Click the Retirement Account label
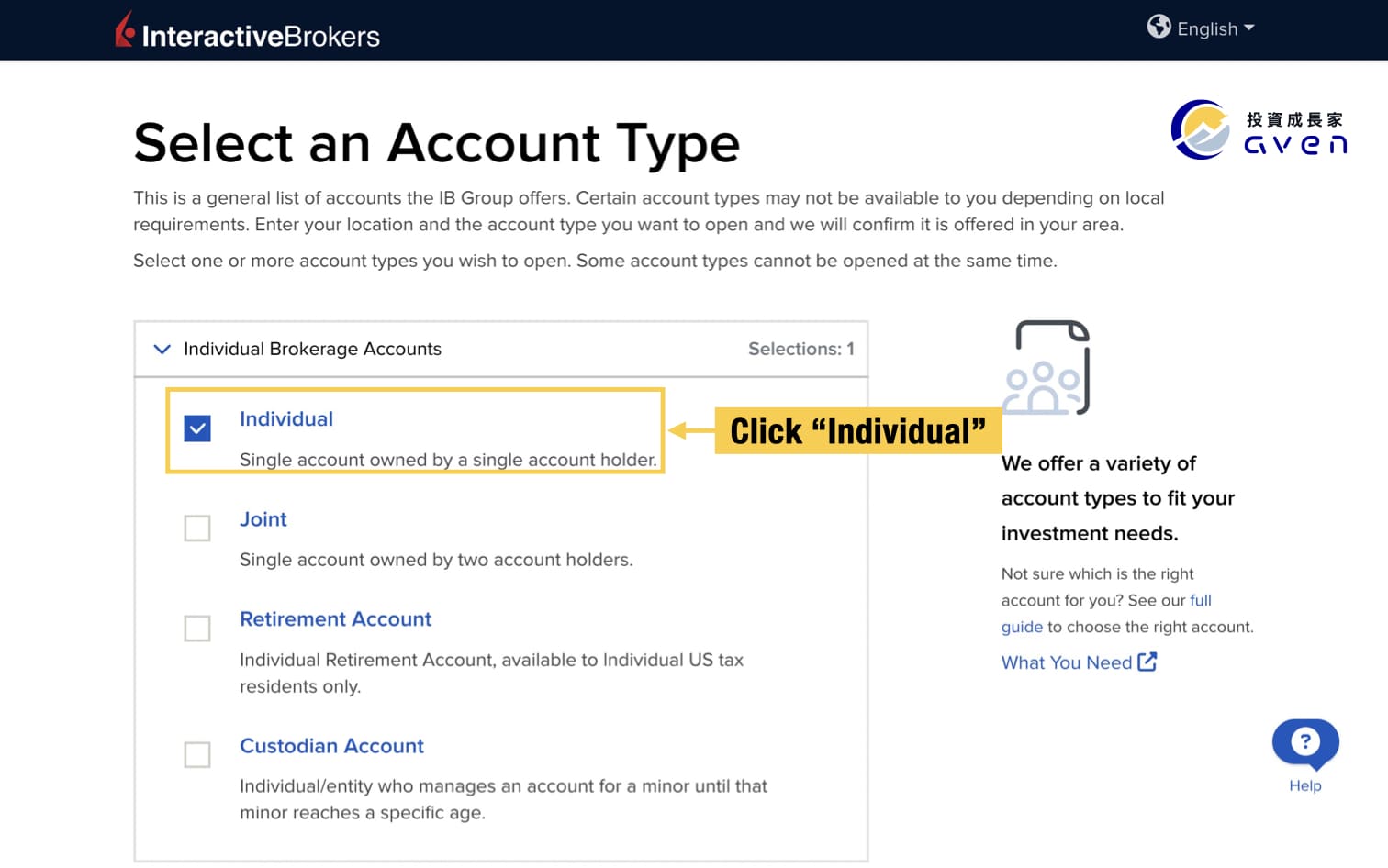Screen dimensions: 1388x868 point(335,619)
